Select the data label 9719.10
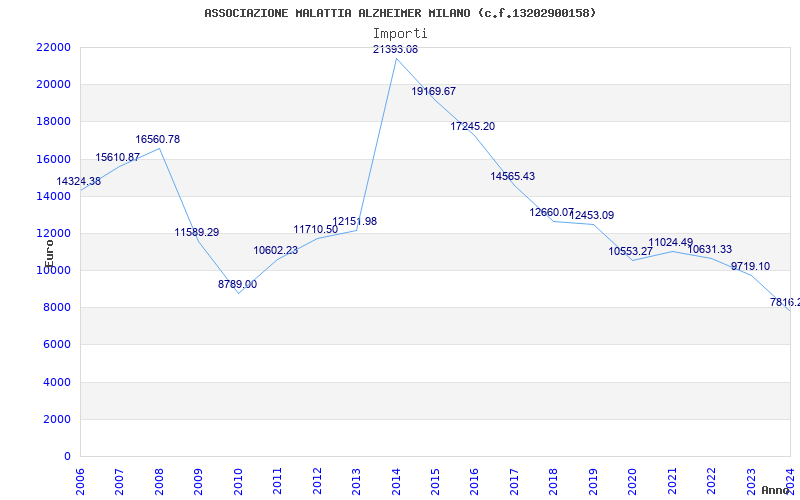 pyautogui.click(x=751, y=266)
